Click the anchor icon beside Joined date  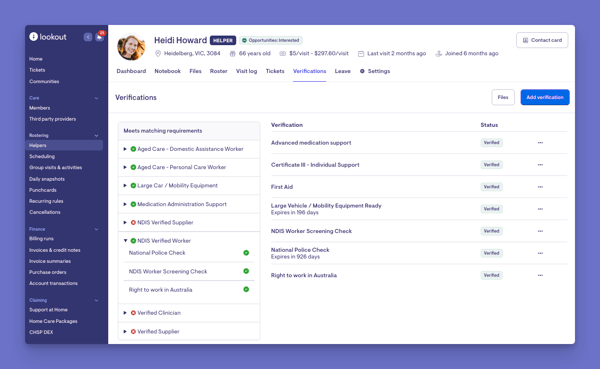[439, 54]
